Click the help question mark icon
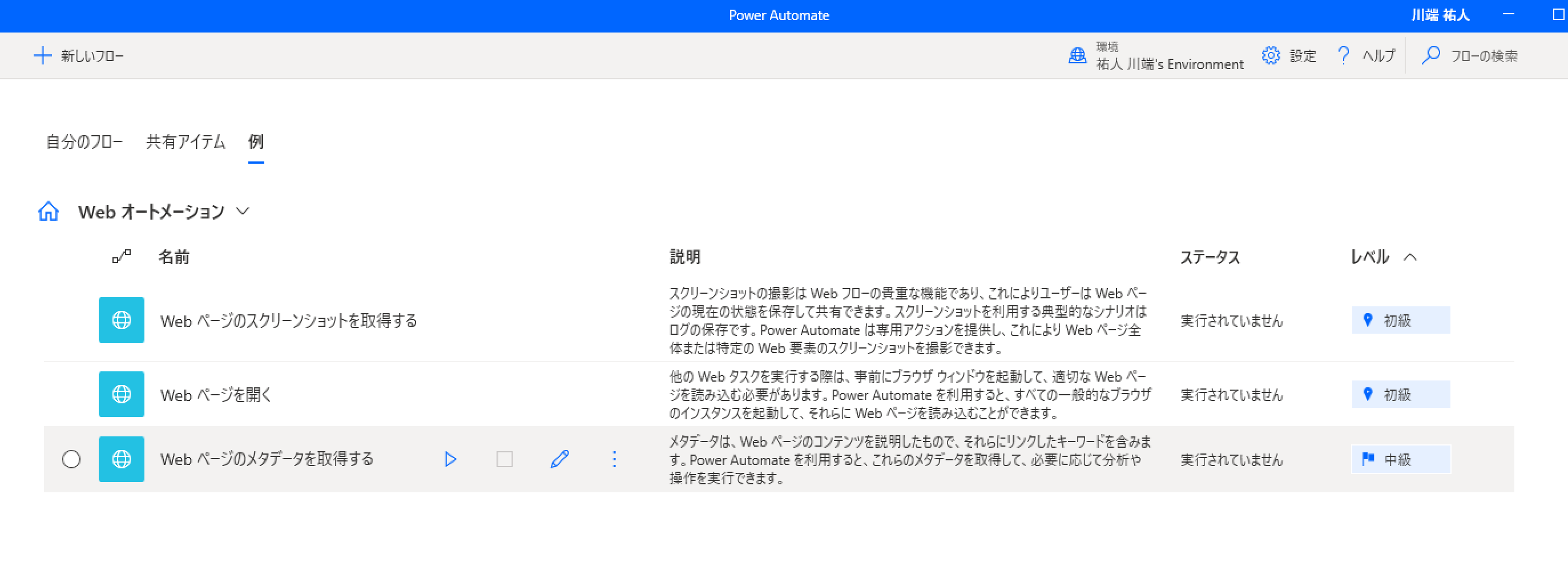Screen dimensions: 1568x563 (1344, 56)
